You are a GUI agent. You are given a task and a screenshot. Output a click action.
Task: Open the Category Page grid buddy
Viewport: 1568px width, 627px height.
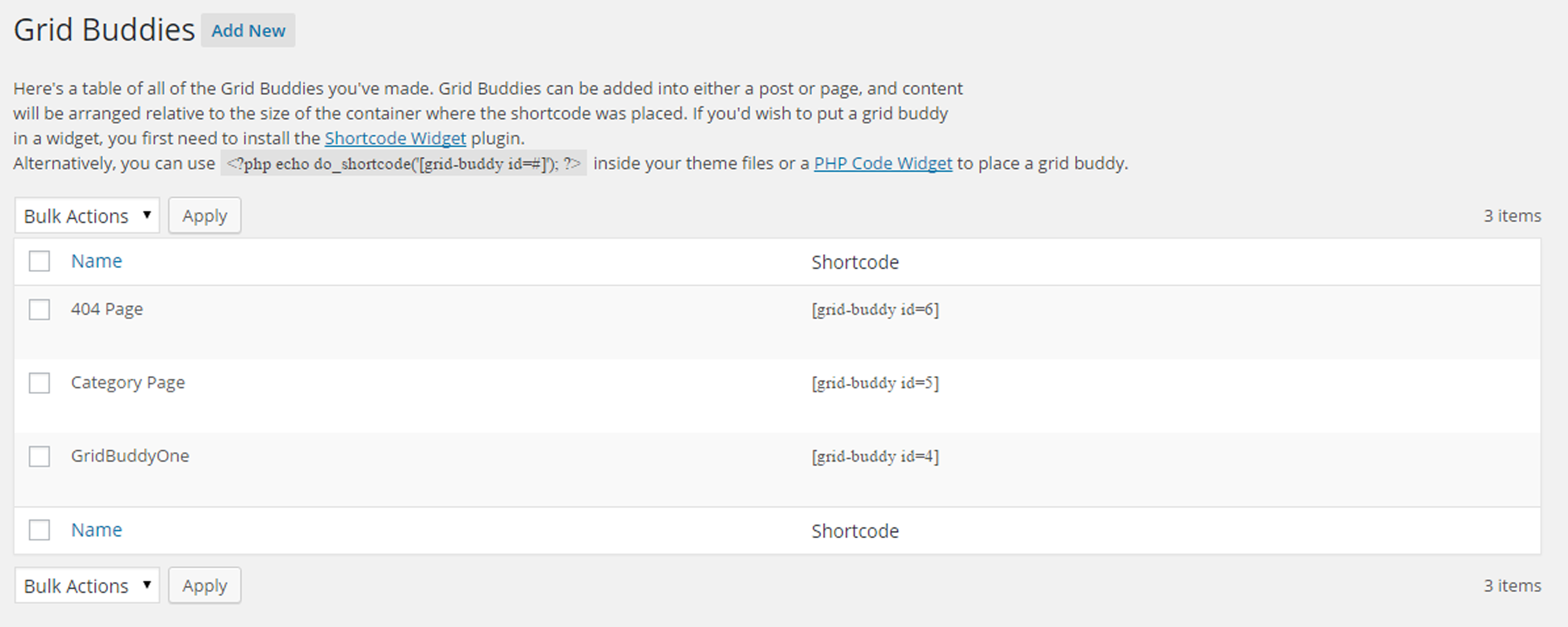(128, 383)
